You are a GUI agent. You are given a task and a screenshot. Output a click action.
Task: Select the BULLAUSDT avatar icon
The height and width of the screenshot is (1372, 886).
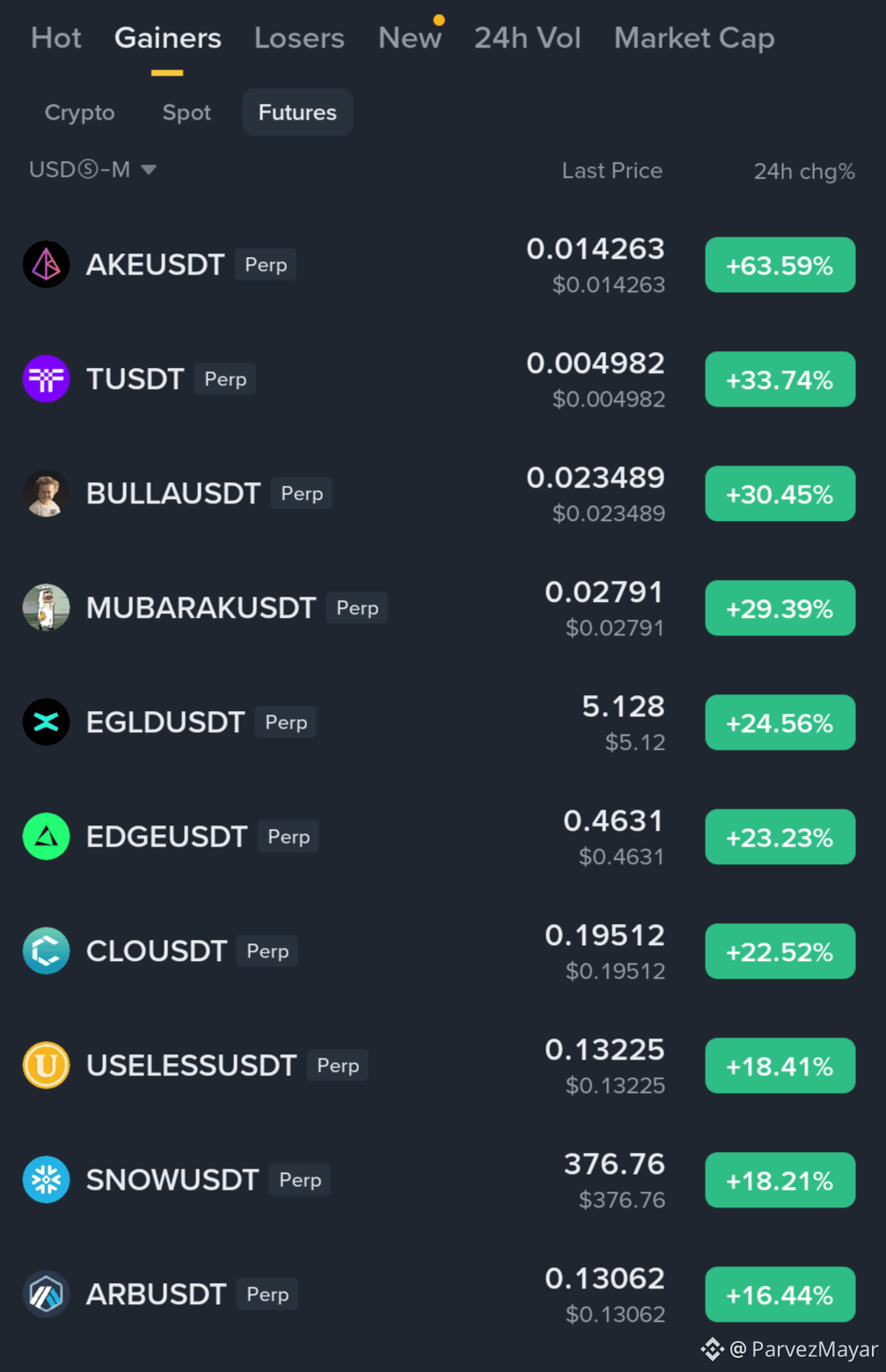(x=46, y=493)
